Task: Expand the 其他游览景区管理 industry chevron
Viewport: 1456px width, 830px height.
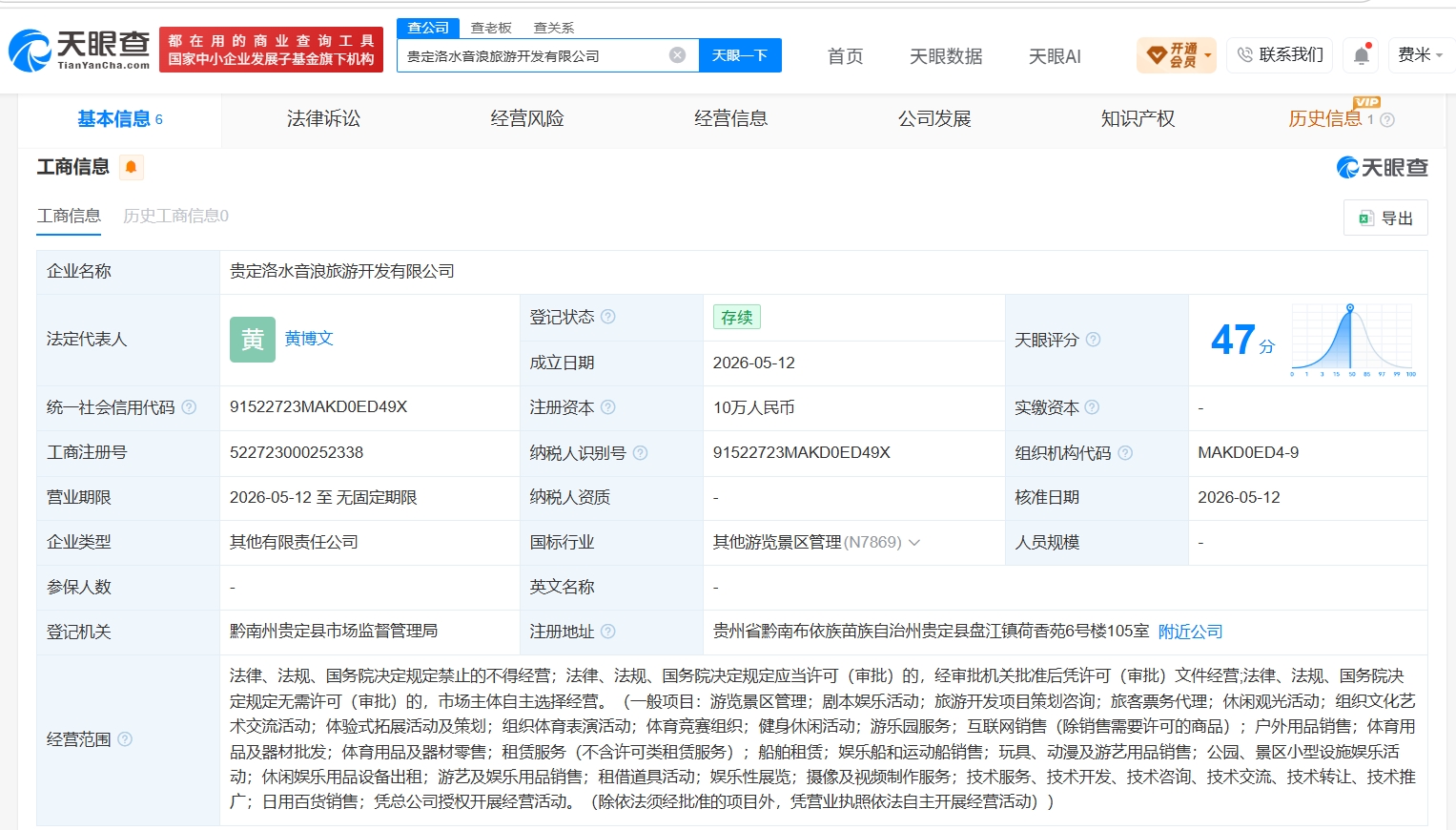Action: 914,543
